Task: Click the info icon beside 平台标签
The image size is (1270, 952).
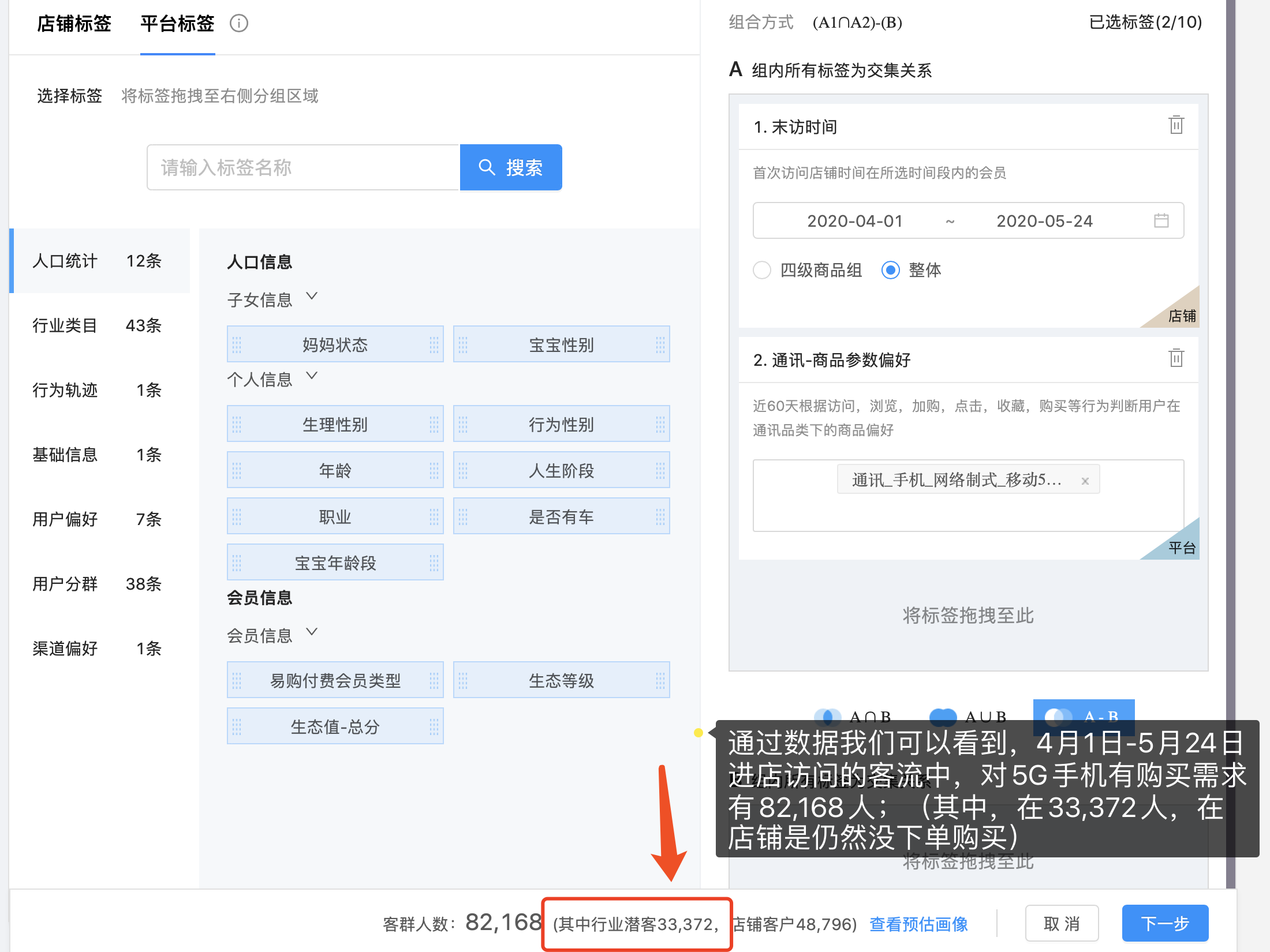Action: click(x=238, y=24)
